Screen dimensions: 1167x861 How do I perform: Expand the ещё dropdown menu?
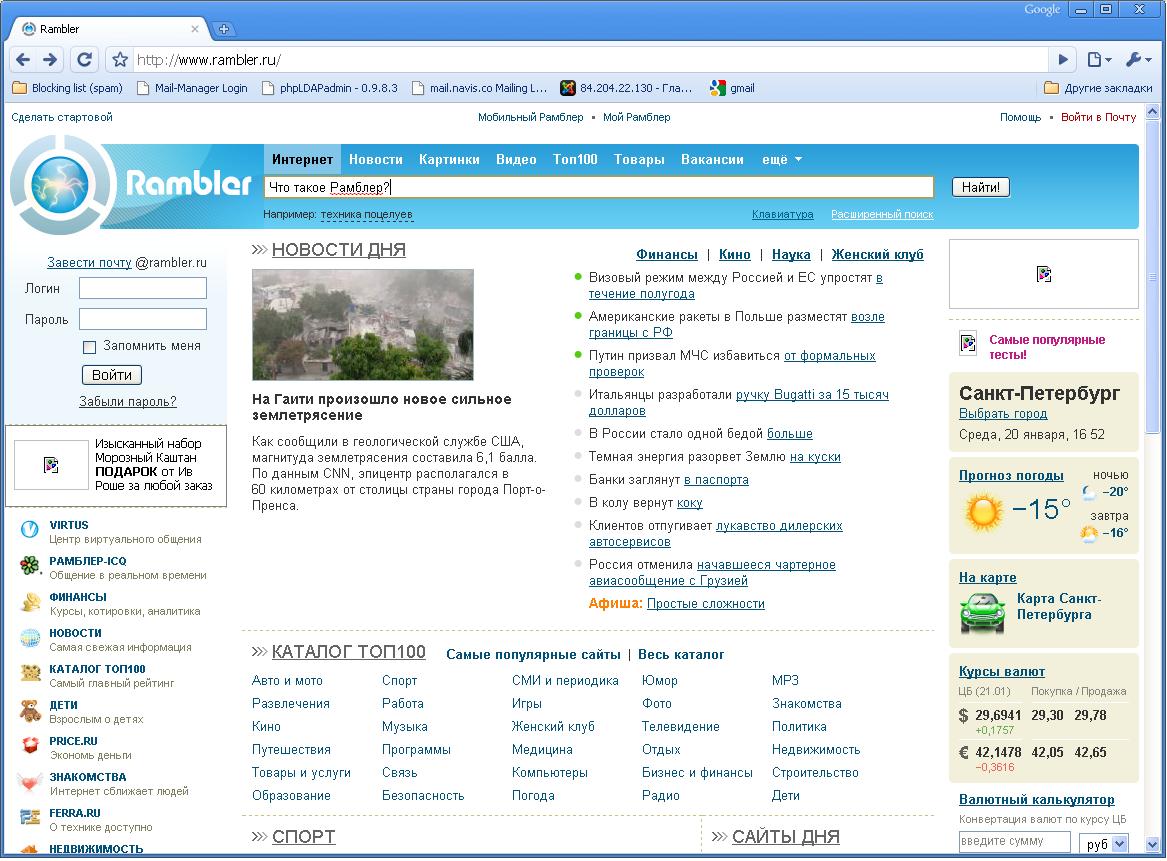point(781,159)
